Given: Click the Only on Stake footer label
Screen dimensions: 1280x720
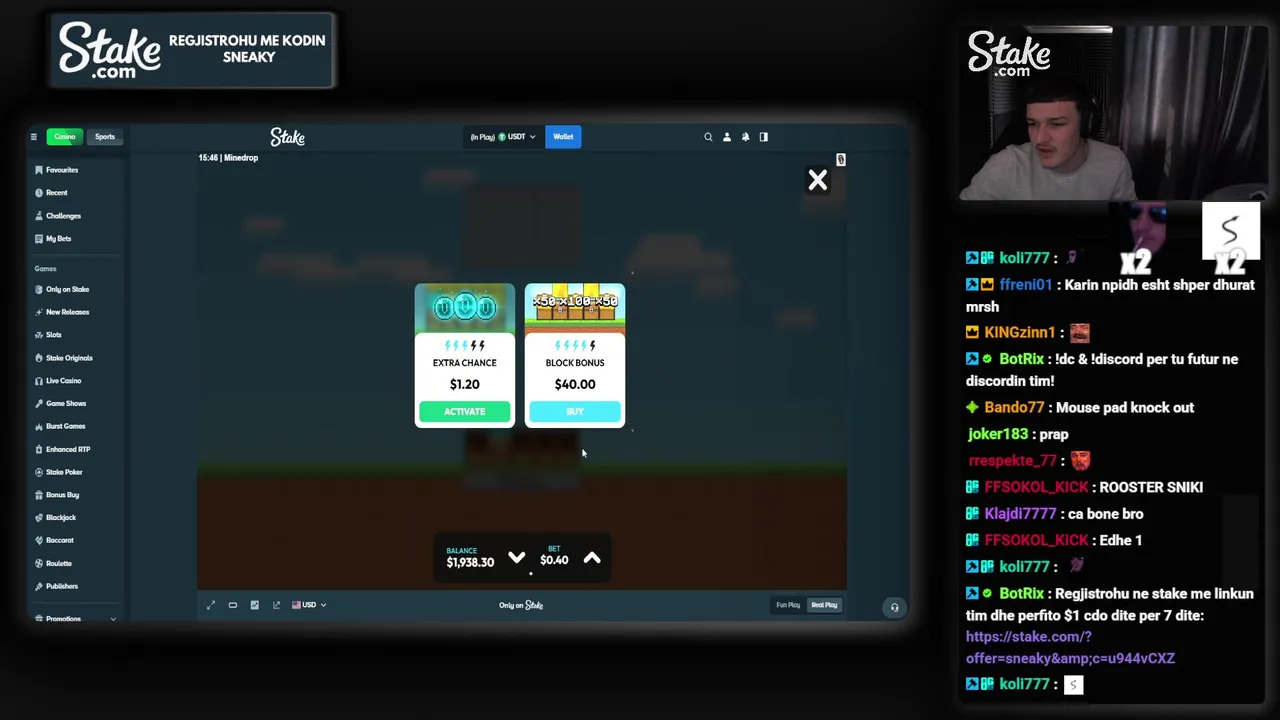Looking at the screenshot, I should tap(521, 605).
